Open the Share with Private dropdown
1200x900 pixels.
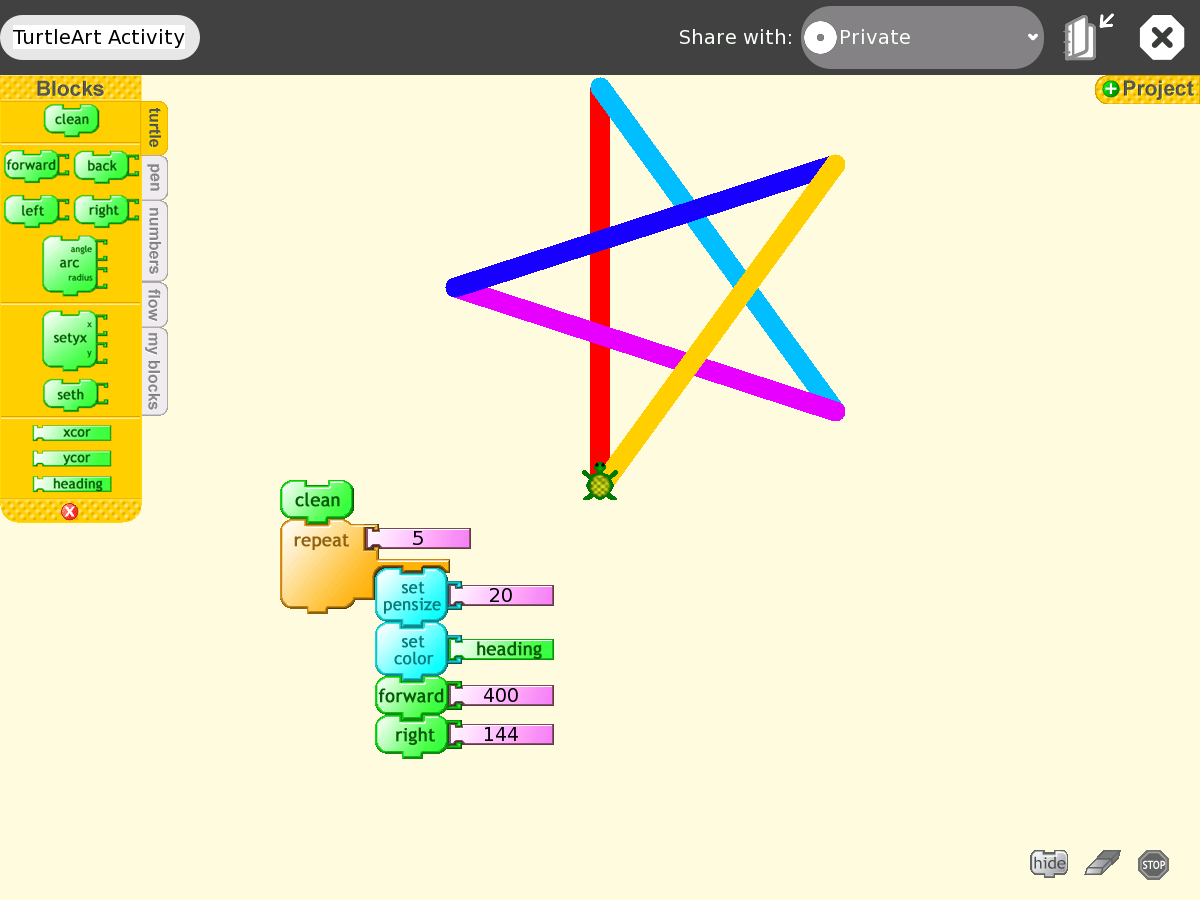click(x=922, y=38)
